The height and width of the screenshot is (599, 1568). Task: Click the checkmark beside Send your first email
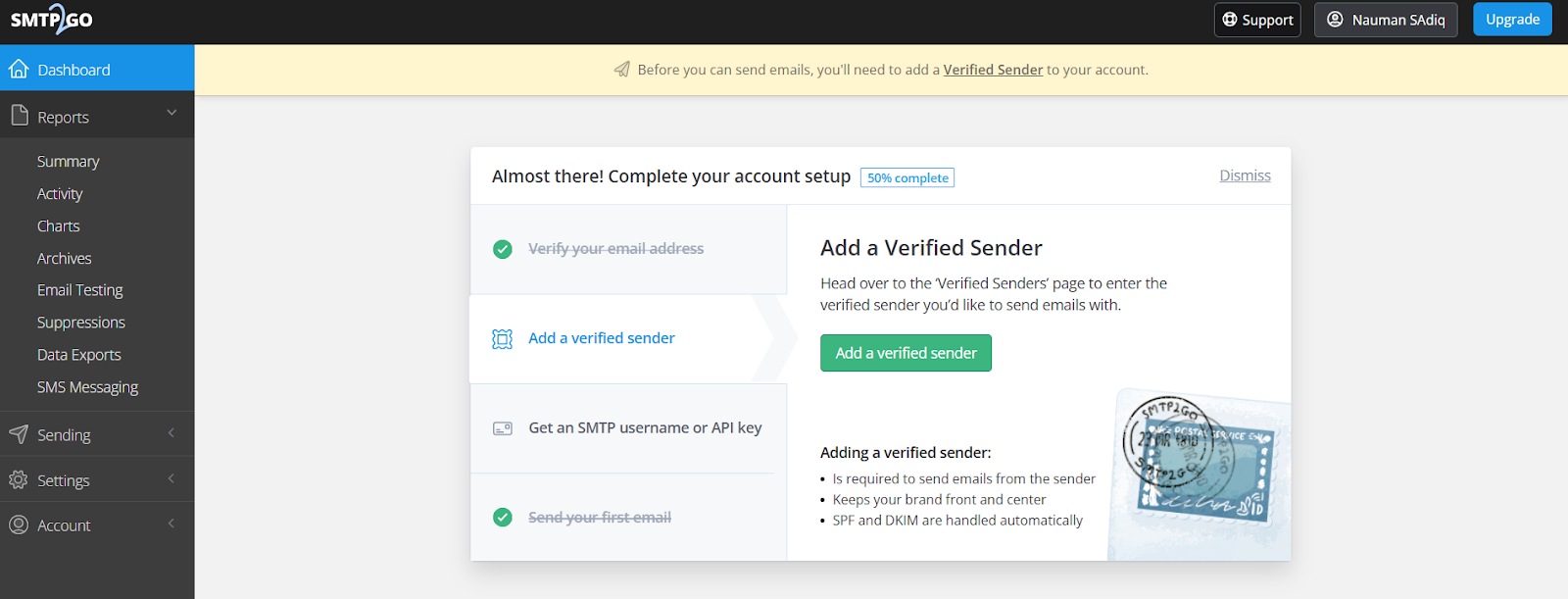coord(503,517)
